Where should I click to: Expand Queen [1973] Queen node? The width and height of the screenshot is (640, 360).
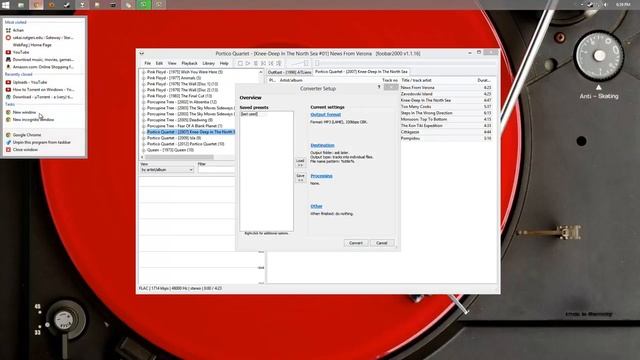[x=144, y=150]
